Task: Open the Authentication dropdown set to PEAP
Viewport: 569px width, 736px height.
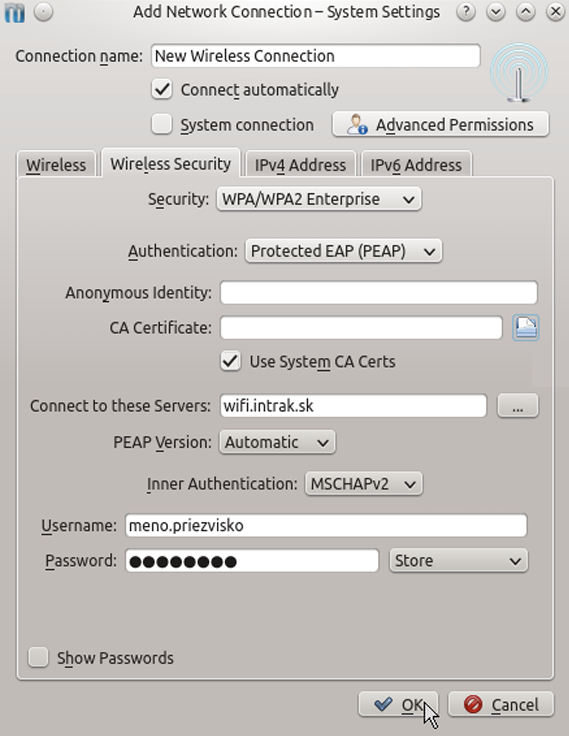Action: 343,251
